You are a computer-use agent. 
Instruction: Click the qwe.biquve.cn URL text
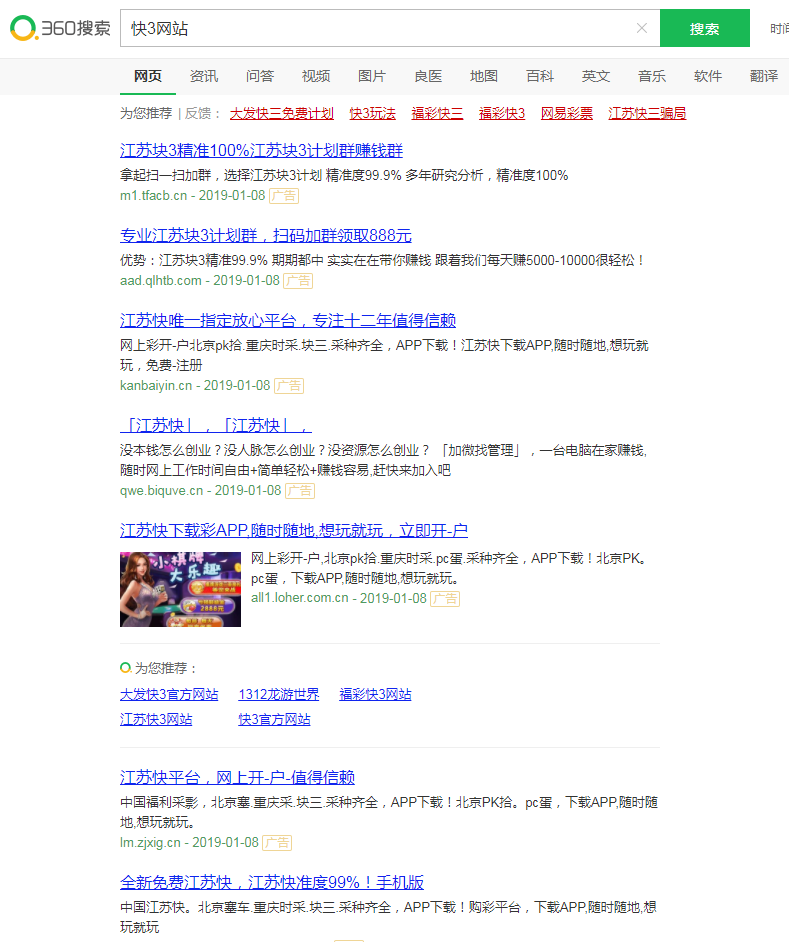pyautogui.click(x=161, y=490)
